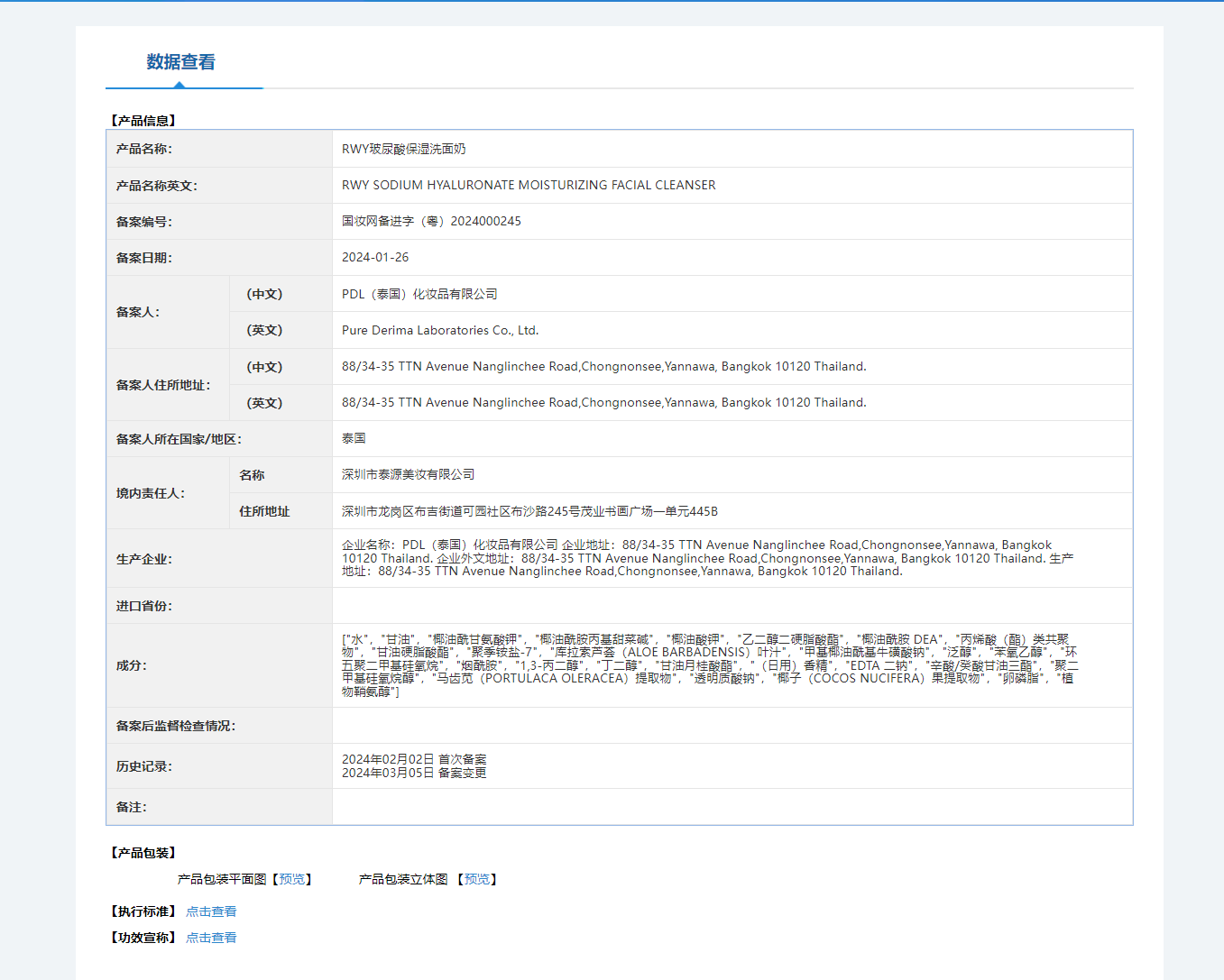The image size is (1224, 980).
Task: Select the 备注 row label
Action: [132, 807]
